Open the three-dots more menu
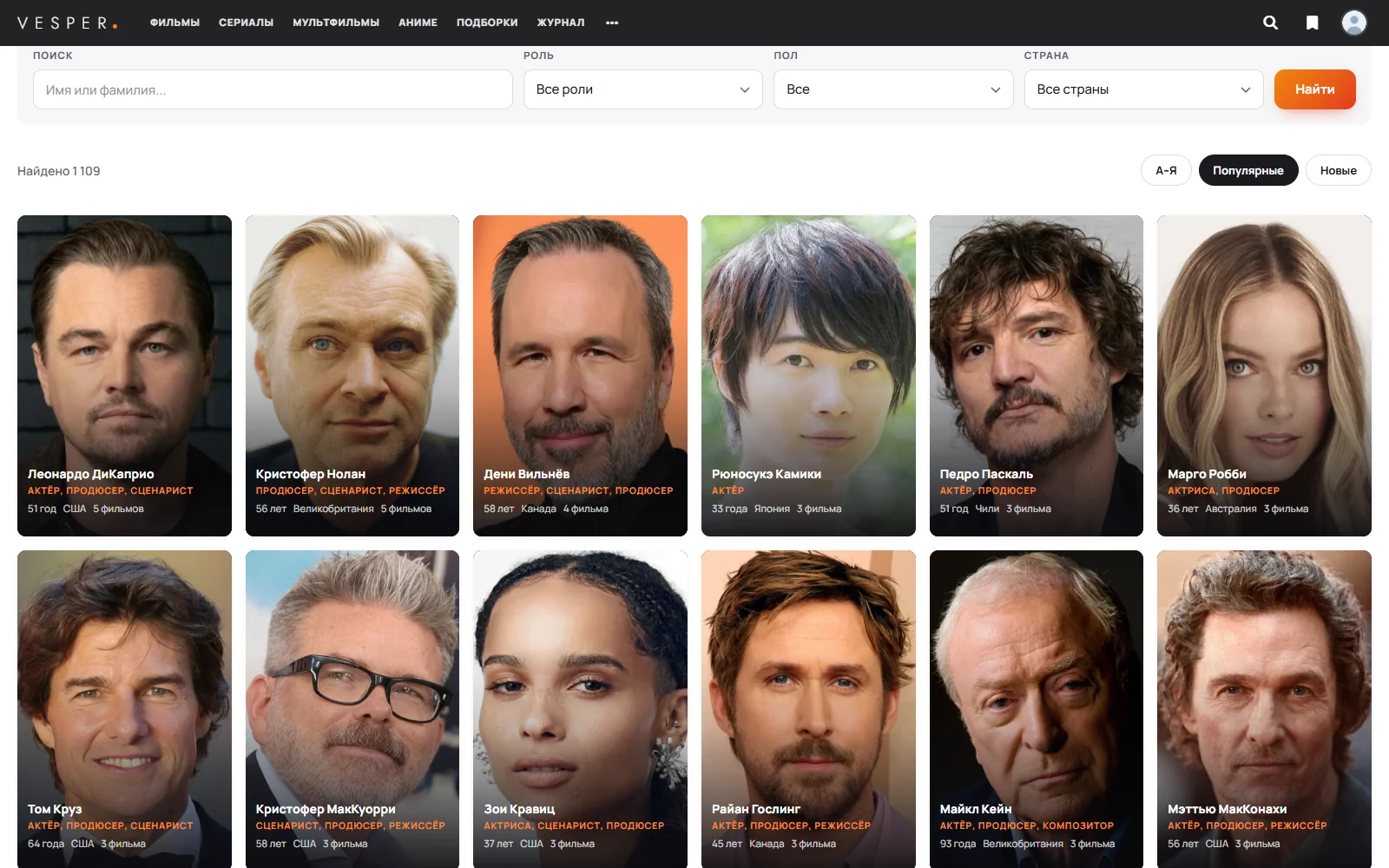This screenshot has height=868, width=1389. 612,23
